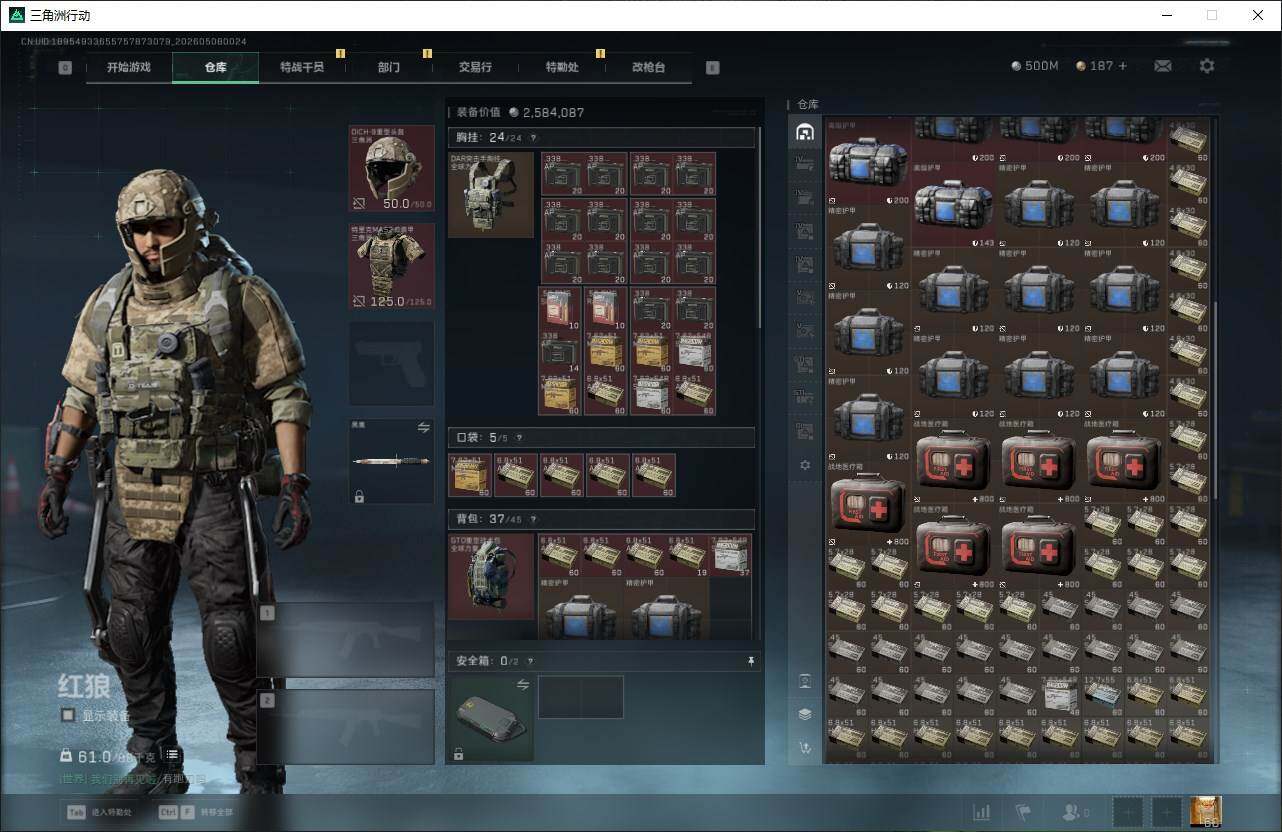Open the mail inbox envelope icon

pos(1162,66)
